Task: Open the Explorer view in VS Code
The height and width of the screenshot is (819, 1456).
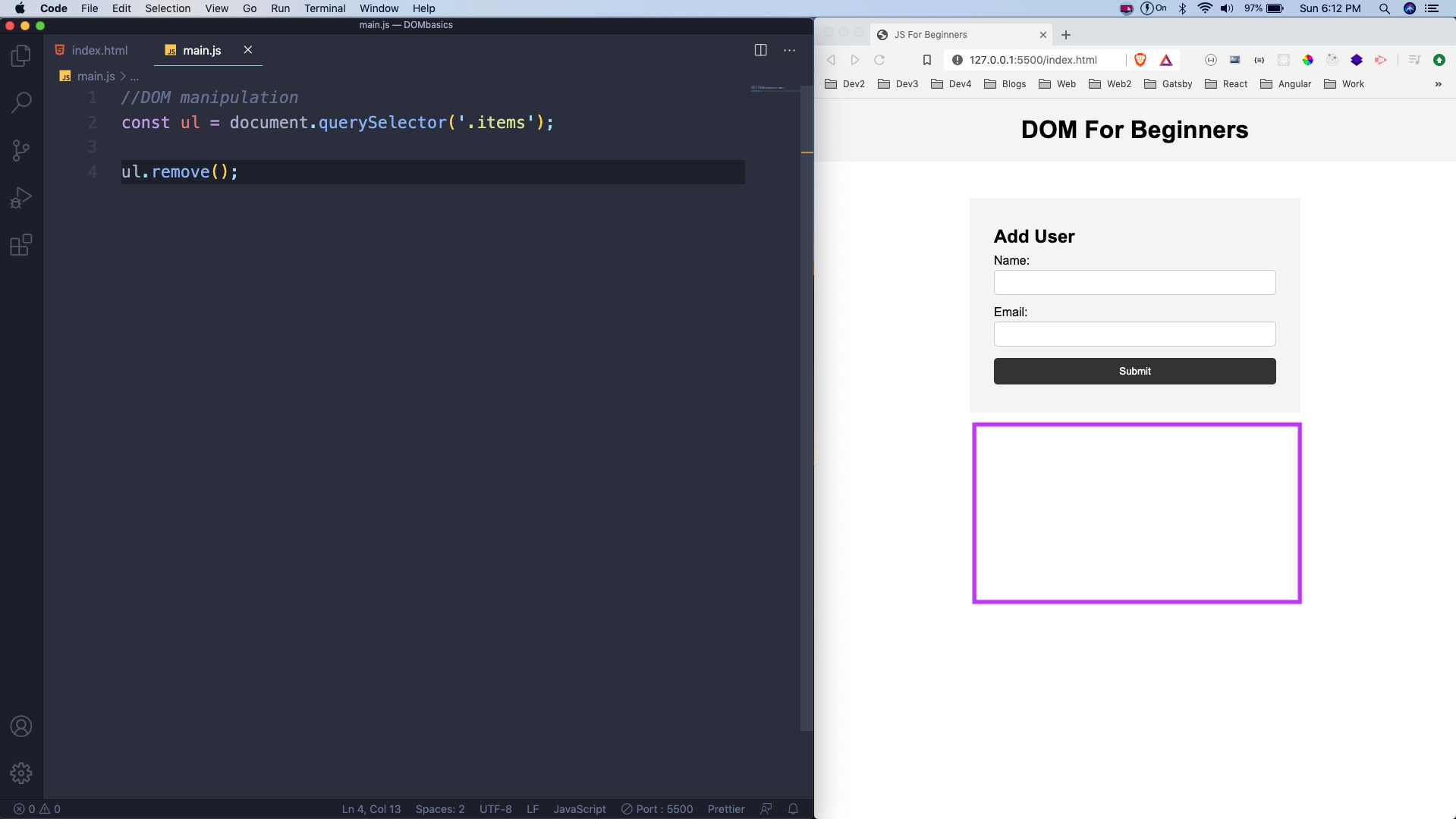Action: (x=21, y=55)
